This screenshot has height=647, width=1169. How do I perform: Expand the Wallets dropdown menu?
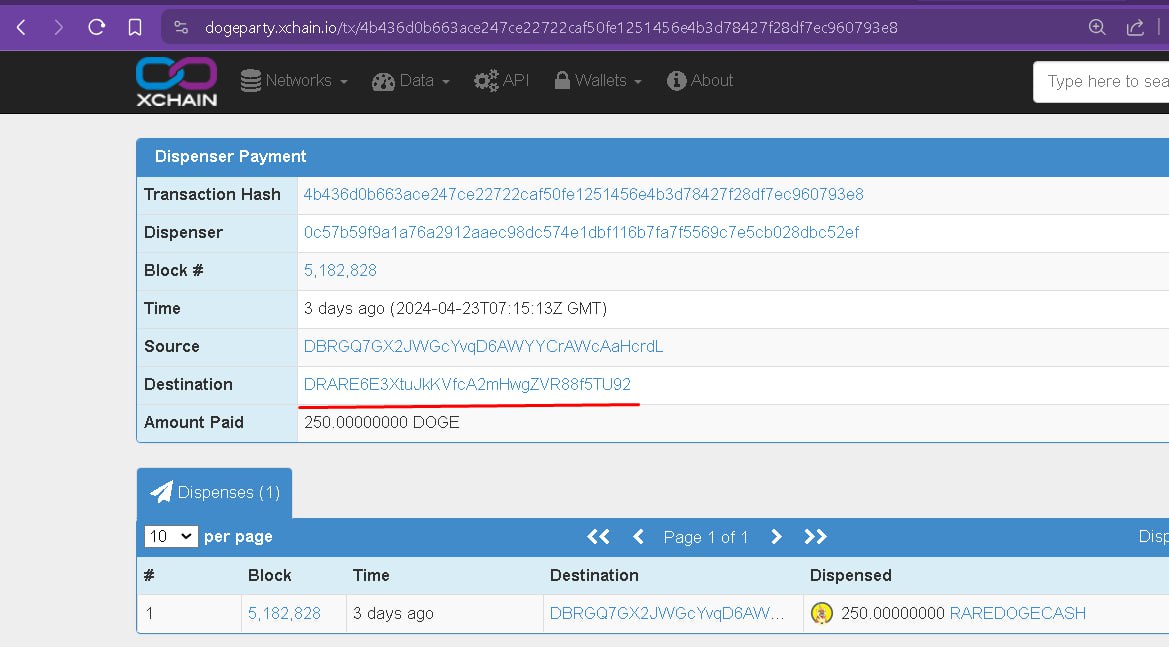click(x=598, y=81)
